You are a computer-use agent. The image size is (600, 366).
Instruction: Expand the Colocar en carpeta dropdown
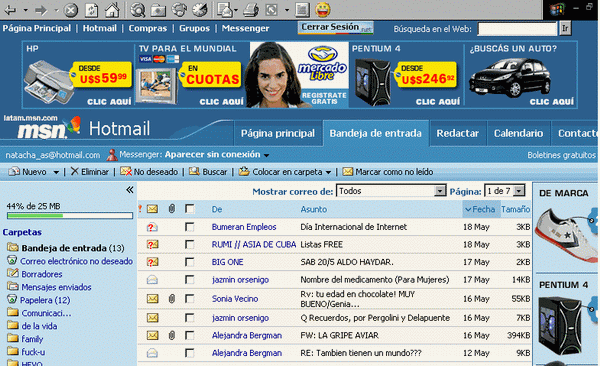tap(328, 172)
